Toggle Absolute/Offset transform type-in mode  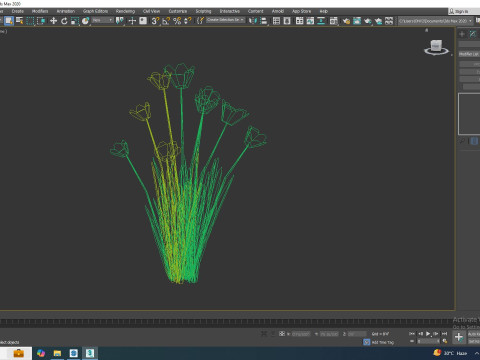click(282, 334)
